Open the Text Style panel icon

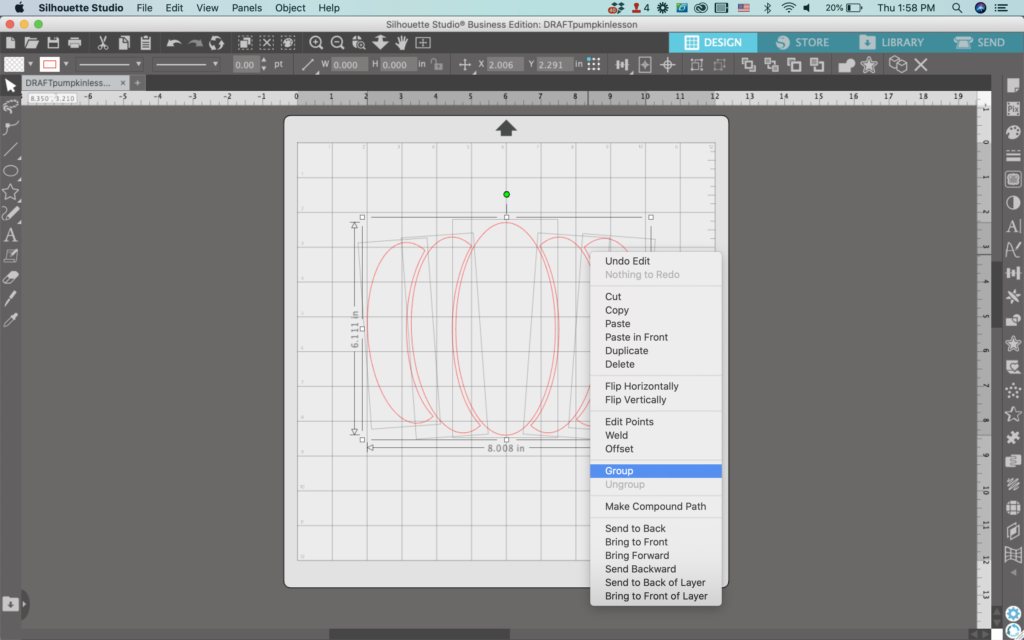(x=1013, y=226)
